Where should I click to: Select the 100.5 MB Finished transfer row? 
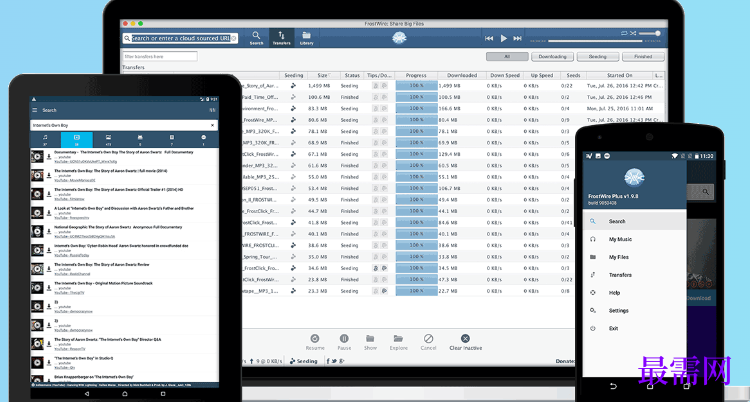point(452,97)
